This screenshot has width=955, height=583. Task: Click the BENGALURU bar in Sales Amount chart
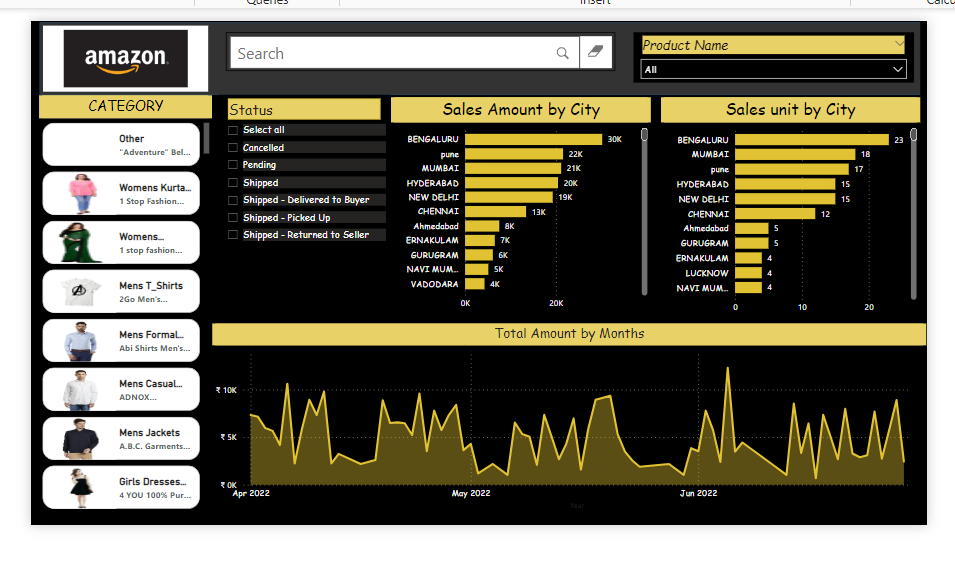(533, 139)
